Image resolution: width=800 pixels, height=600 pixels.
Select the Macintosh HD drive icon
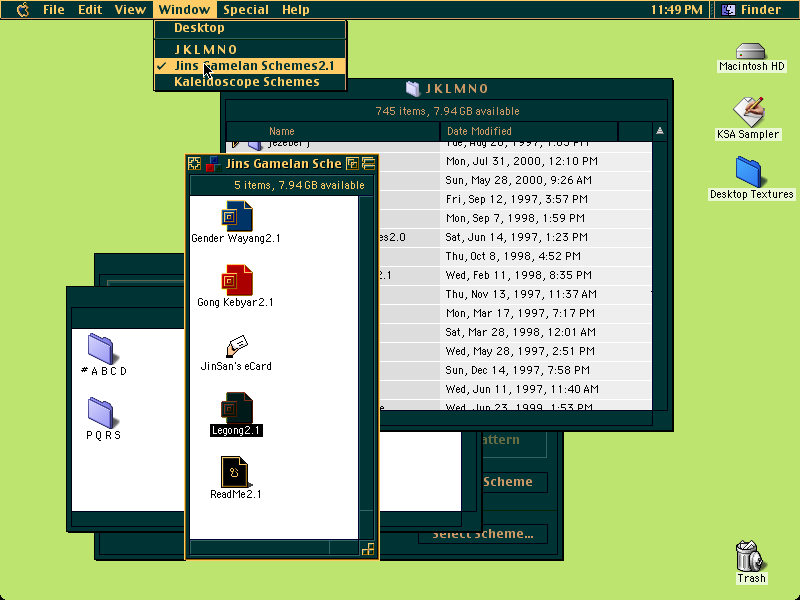[x=751, y=57]
